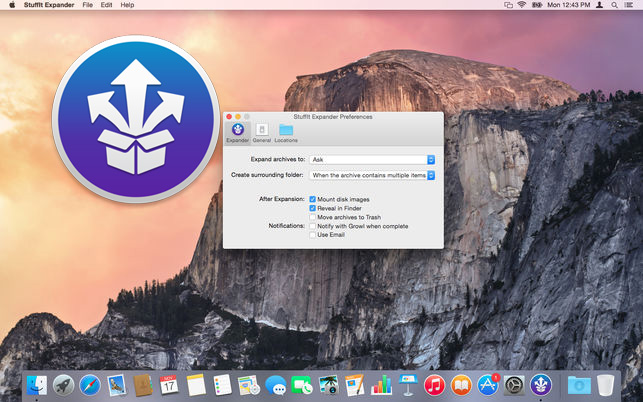The height and width of the screenshot is (402, 643).
Task: Open the App Store from the Dock
Action: click(487, 385)
